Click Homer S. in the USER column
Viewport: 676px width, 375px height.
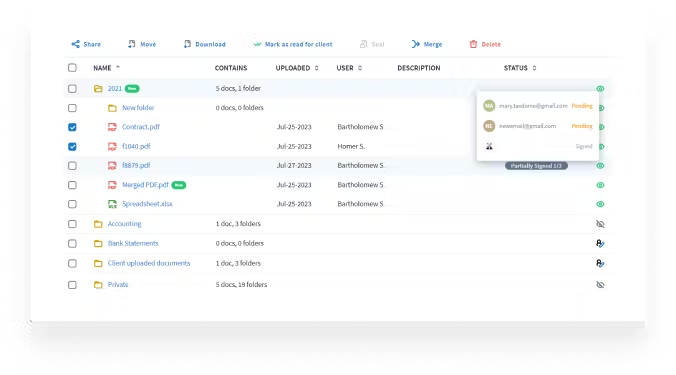click(351, 146)
